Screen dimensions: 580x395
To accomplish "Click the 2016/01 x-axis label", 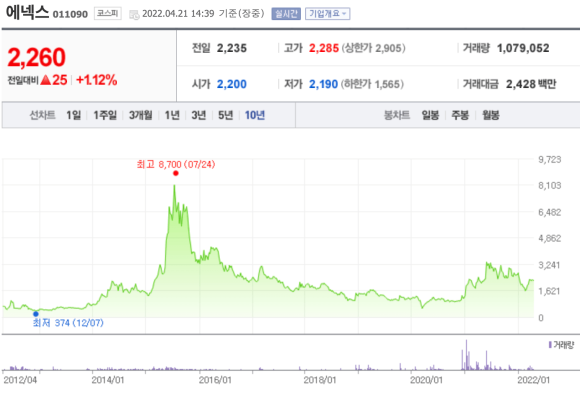I will 215,380.
